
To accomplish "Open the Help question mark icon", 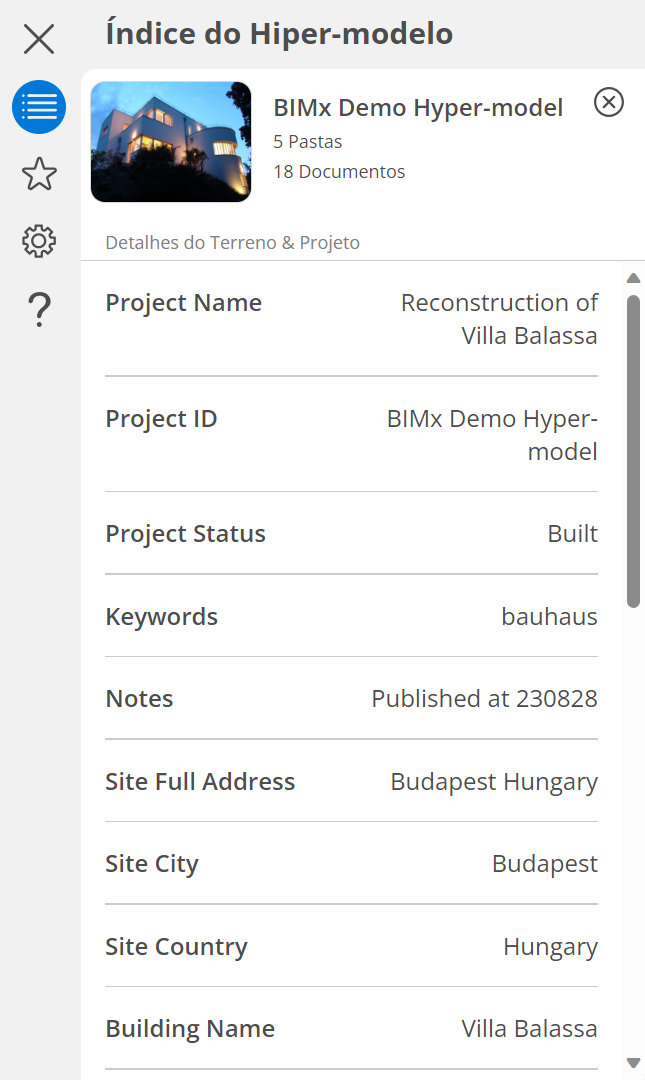I will click(x=39, y=310).
